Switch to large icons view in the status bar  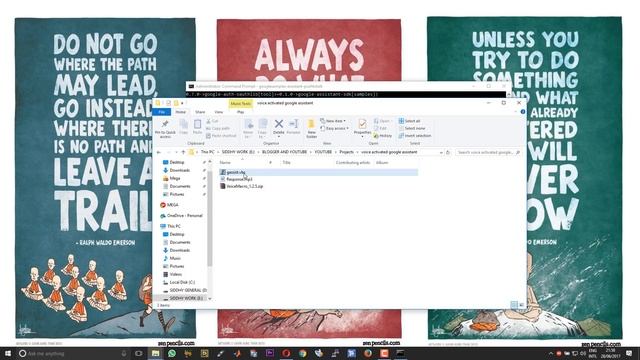point(521,304)
